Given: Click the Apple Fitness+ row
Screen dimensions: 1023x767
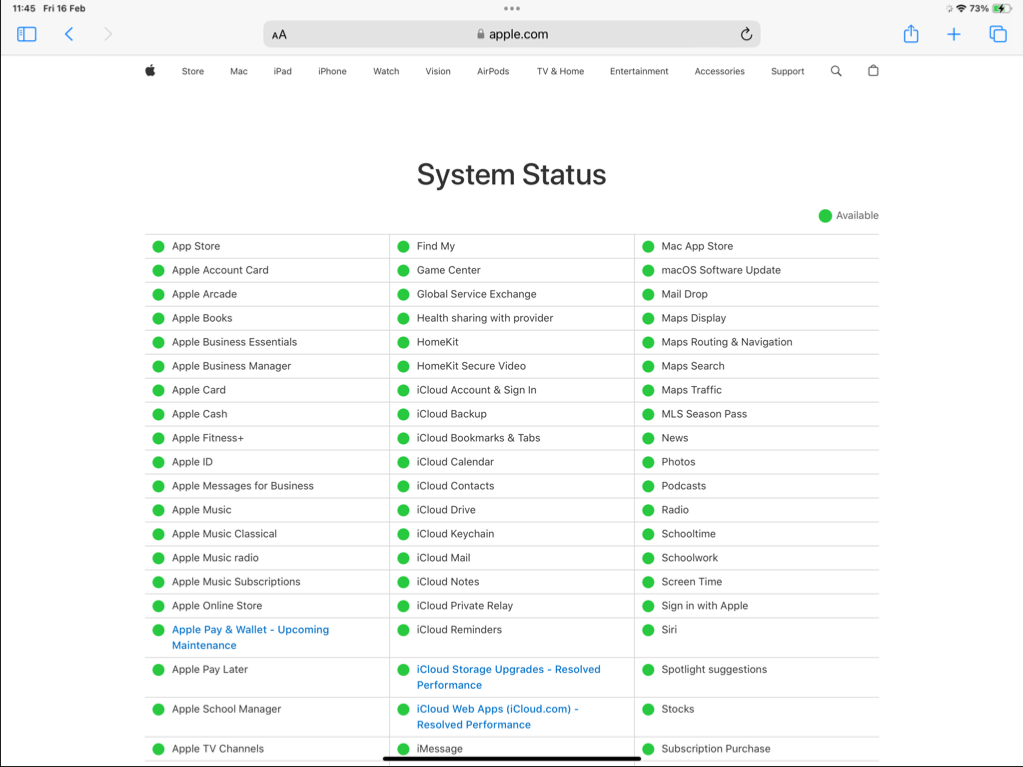Looking at the screenshot, I should point(267,438).
